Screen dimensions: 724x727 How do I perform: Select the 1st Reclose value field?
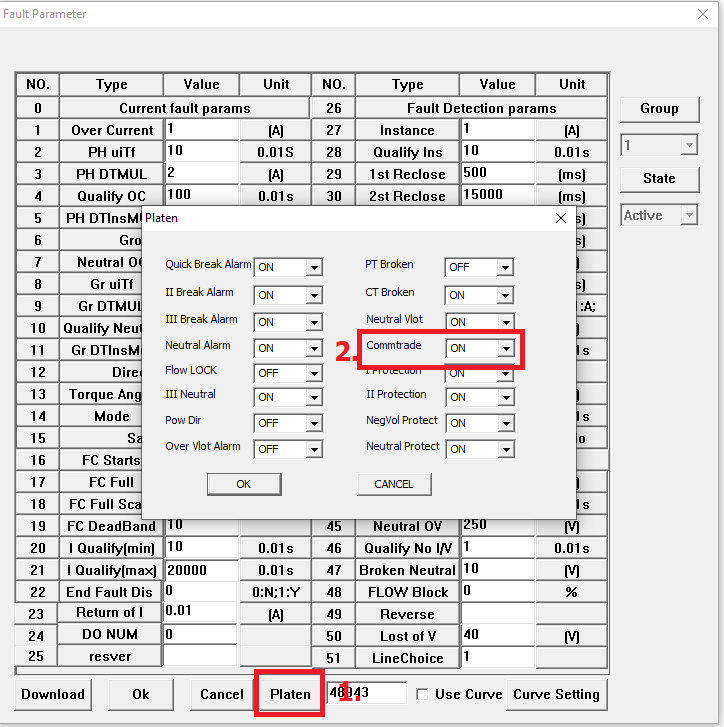point(497,173)
